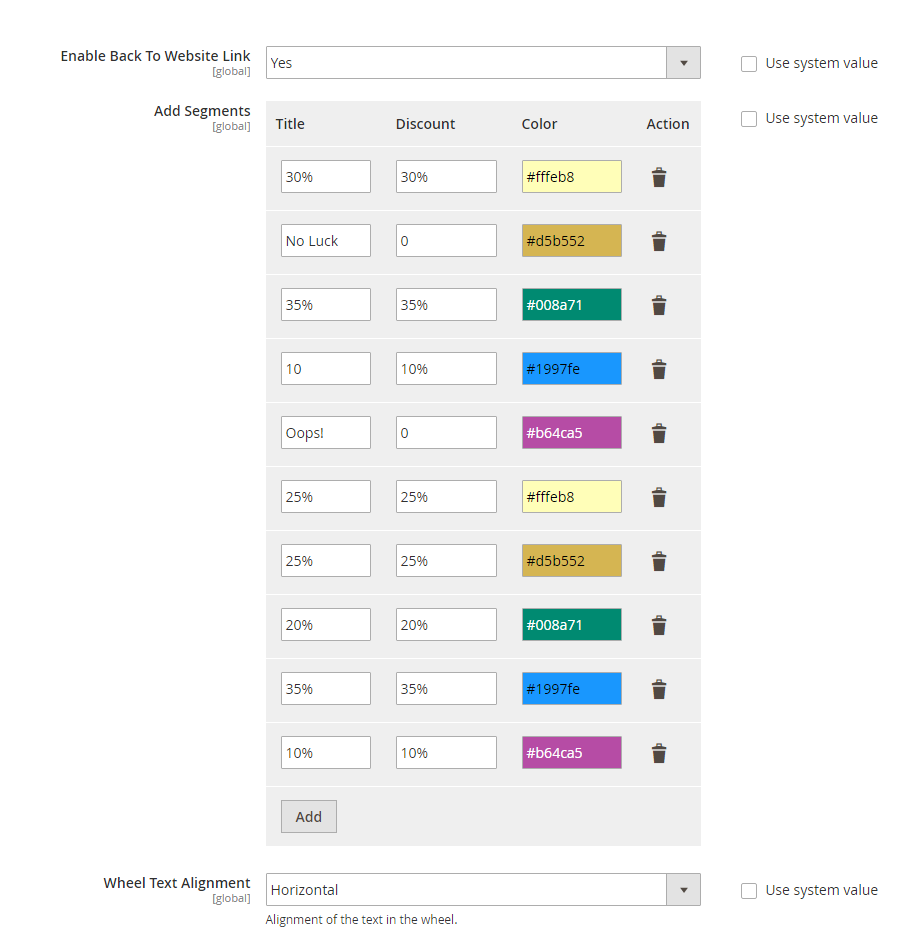The height and width of the screenshot is (938, 916).
Task: Focus the discount field of 'No Luck' row
Action: 445,241
